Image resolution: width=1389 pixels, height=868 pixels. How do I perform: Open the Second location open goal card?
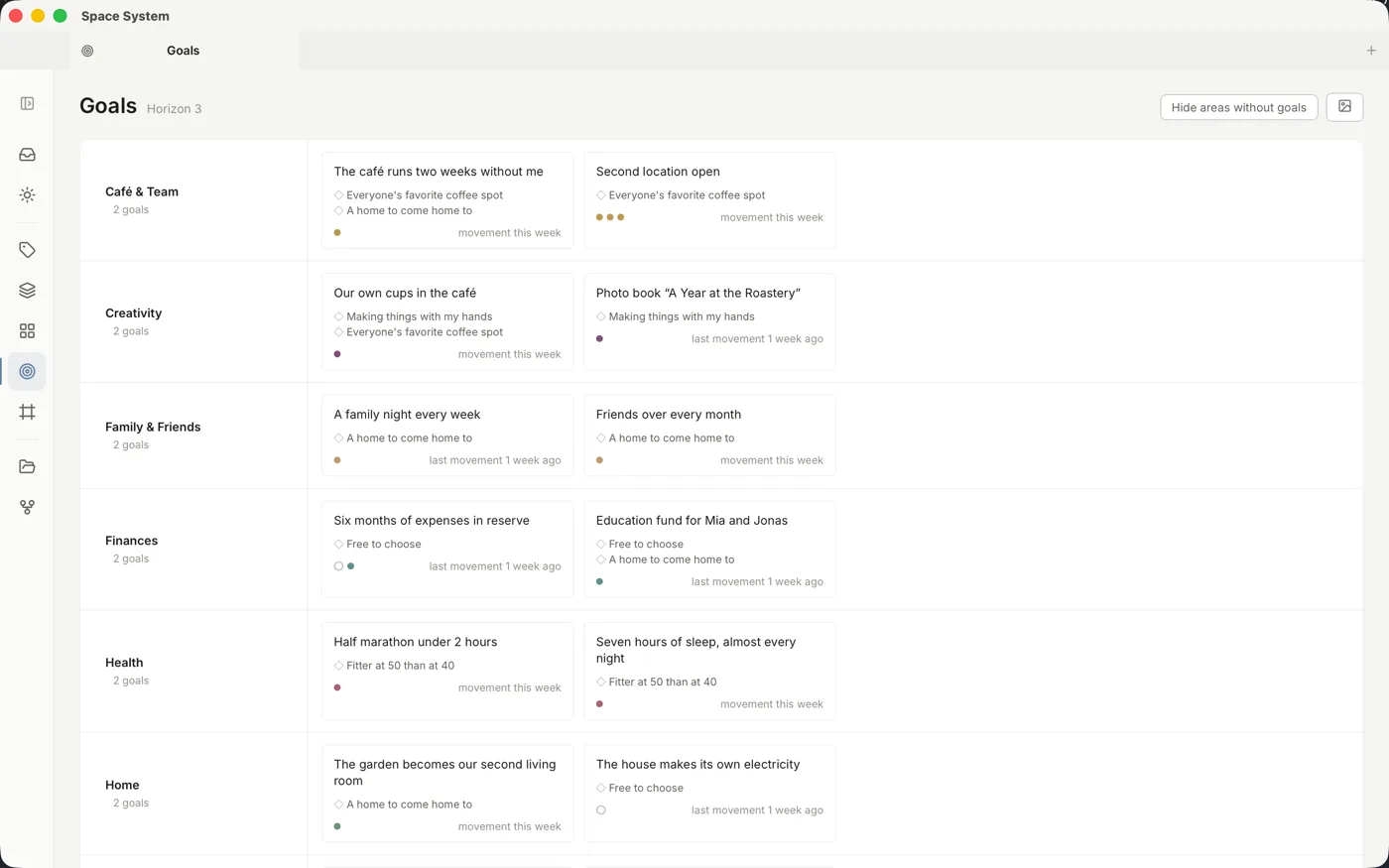(709, 201)
